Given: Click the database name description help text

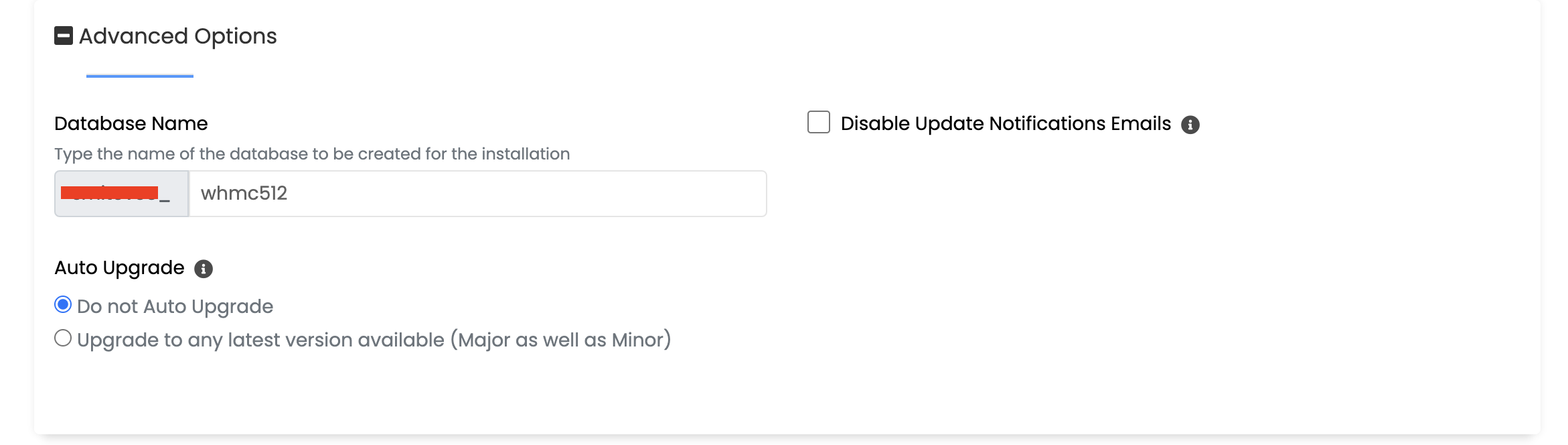Looking at the screenshot, I should click(x=312, y=154).
